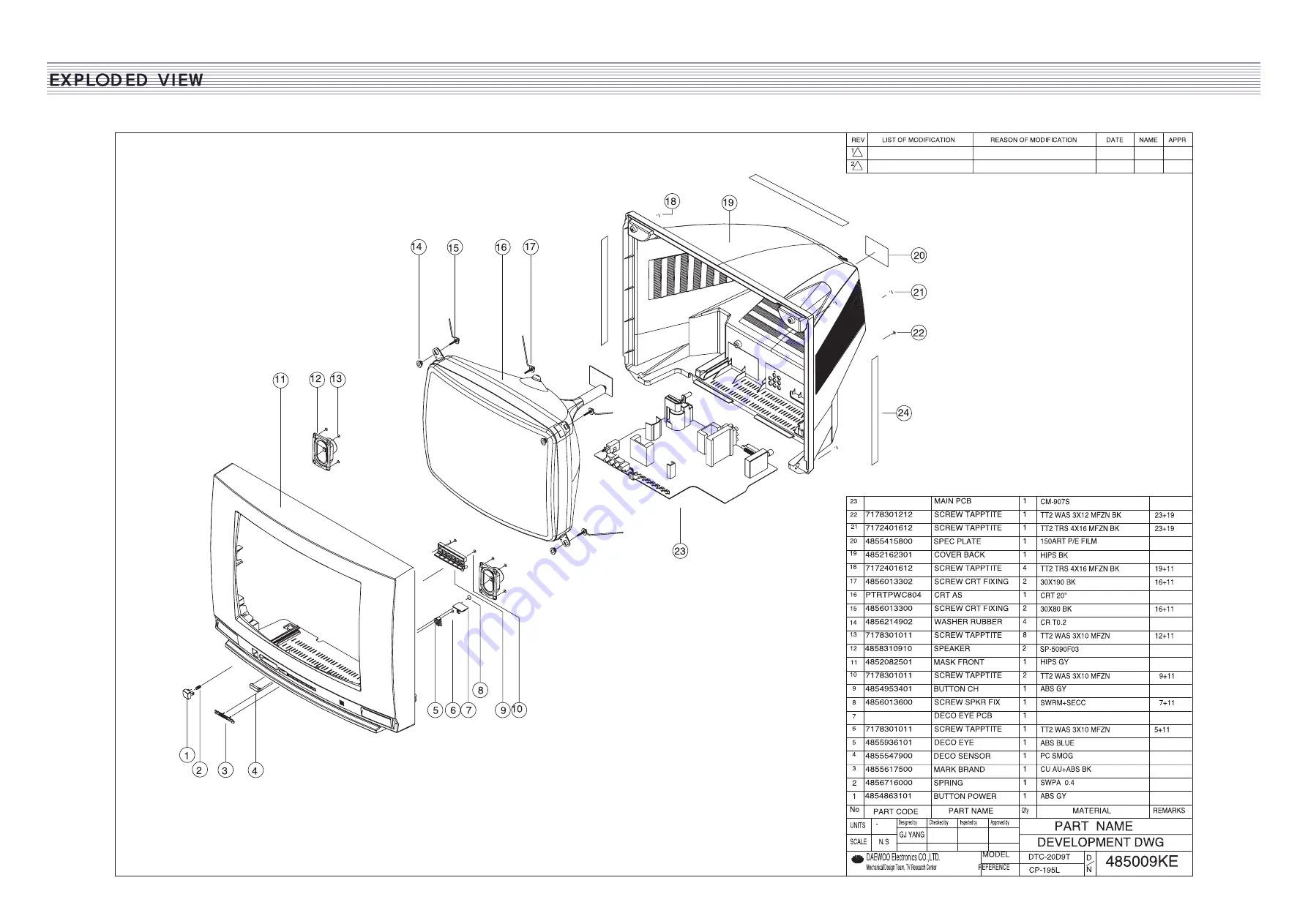The width and height of the screenshot is (1308, 924).
Task: Click part name 'MAIN PCB'
Action: [x=952, y=501]
